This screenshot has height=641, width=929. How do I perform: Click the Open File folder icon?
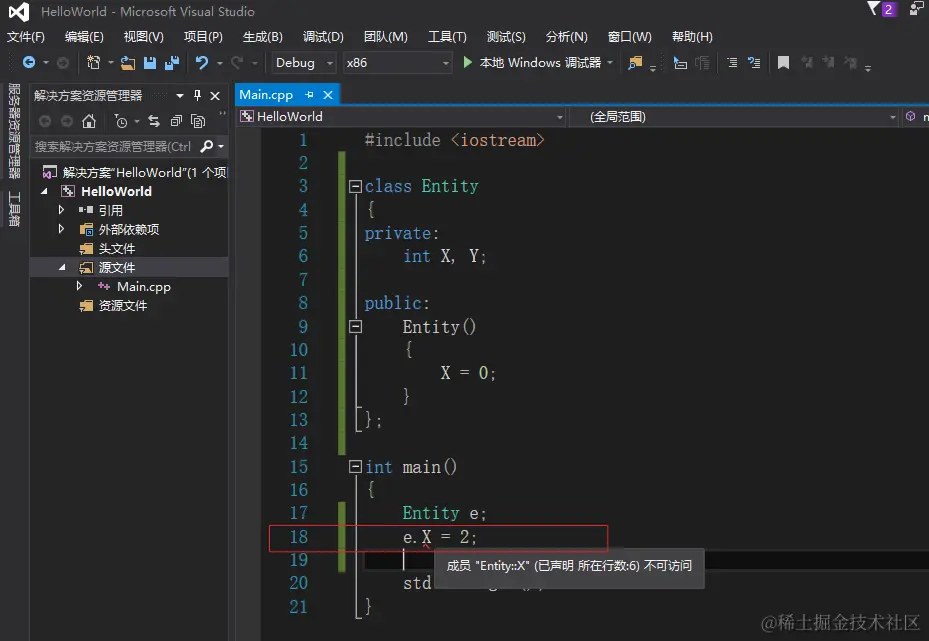tap(128, 63)
